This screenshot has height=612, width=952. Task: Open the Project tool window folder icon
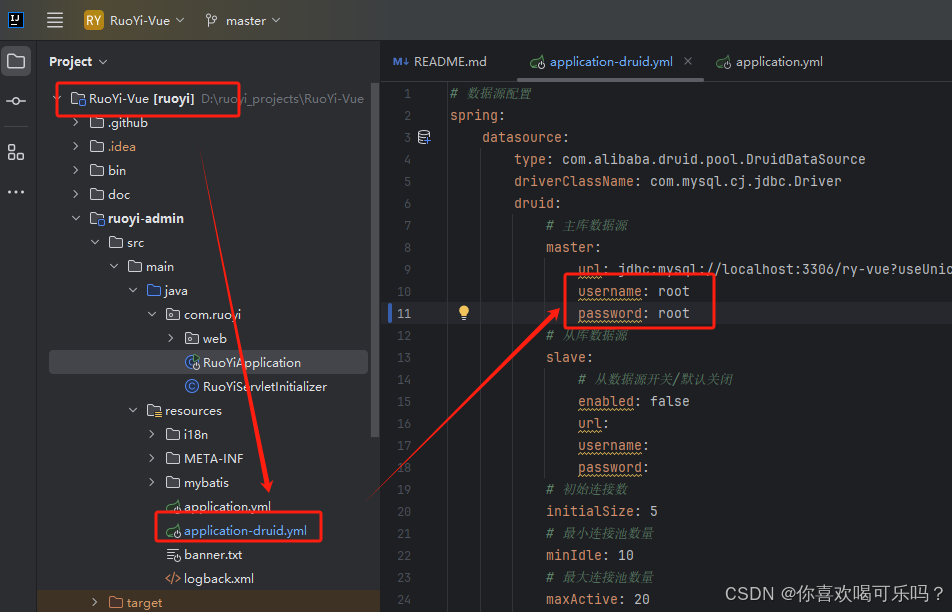[16, 61]
